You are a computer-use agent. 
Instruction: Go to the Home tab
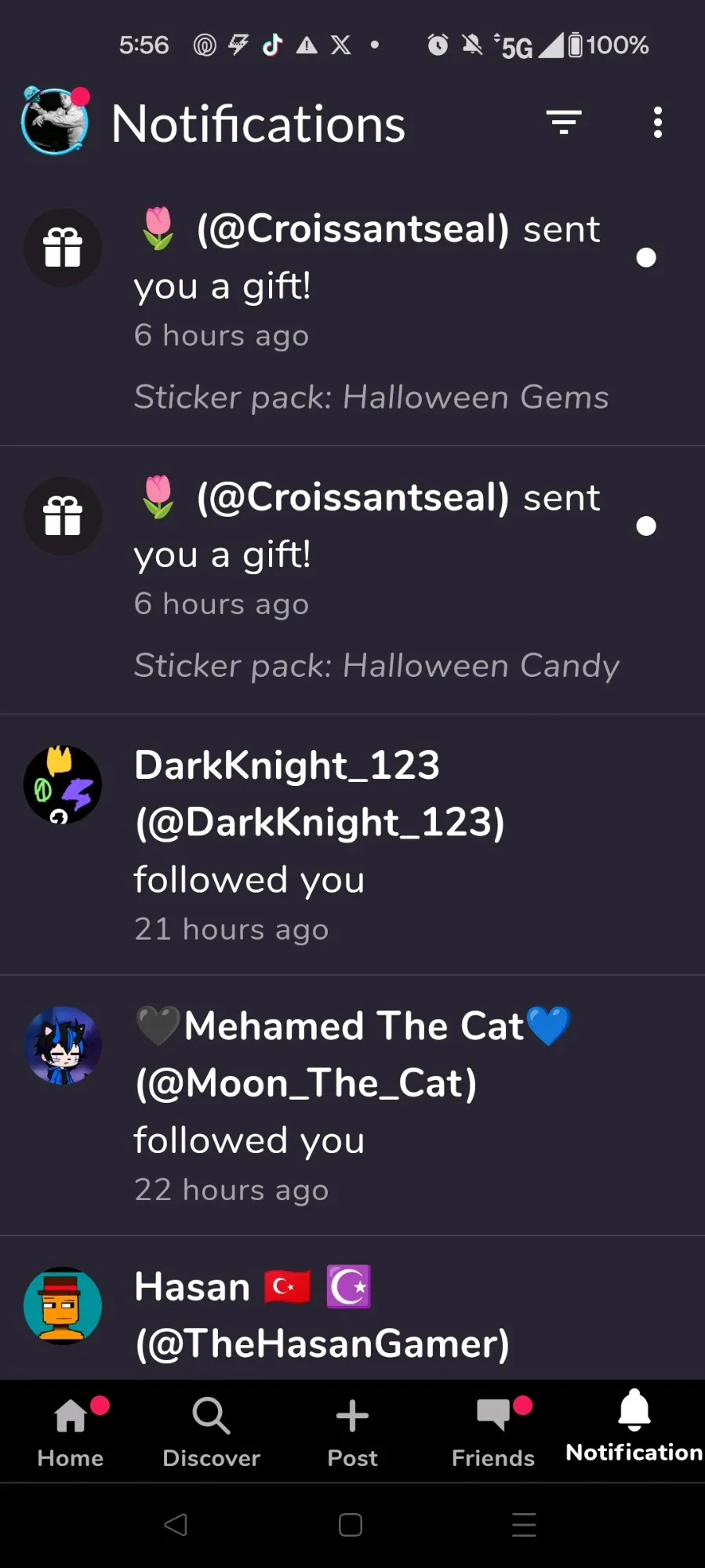[71, 1432]
